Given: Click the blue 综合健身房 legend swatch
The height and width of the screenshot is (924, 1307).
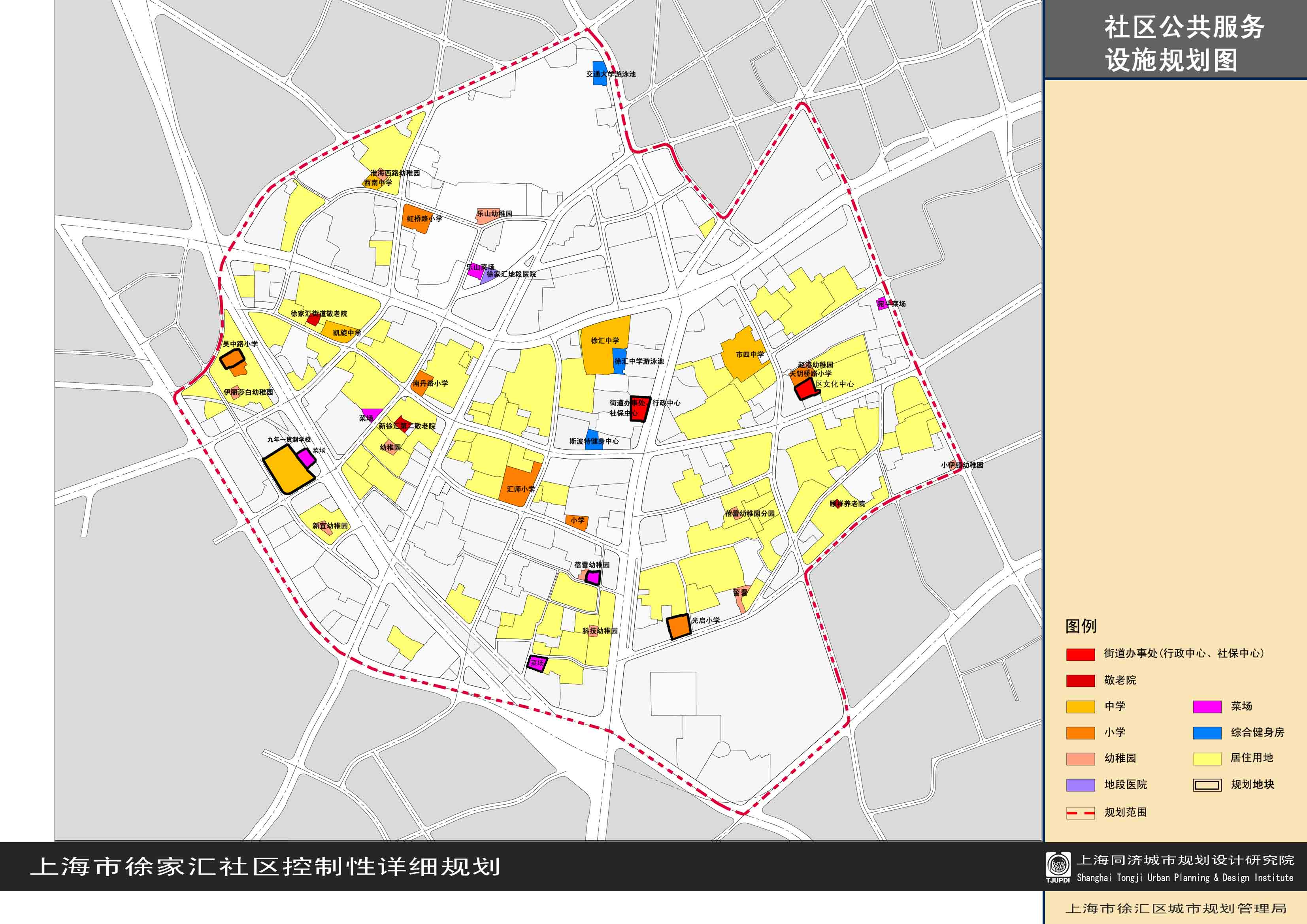Looking at the screenshot, I should (x=1207, y=733).
